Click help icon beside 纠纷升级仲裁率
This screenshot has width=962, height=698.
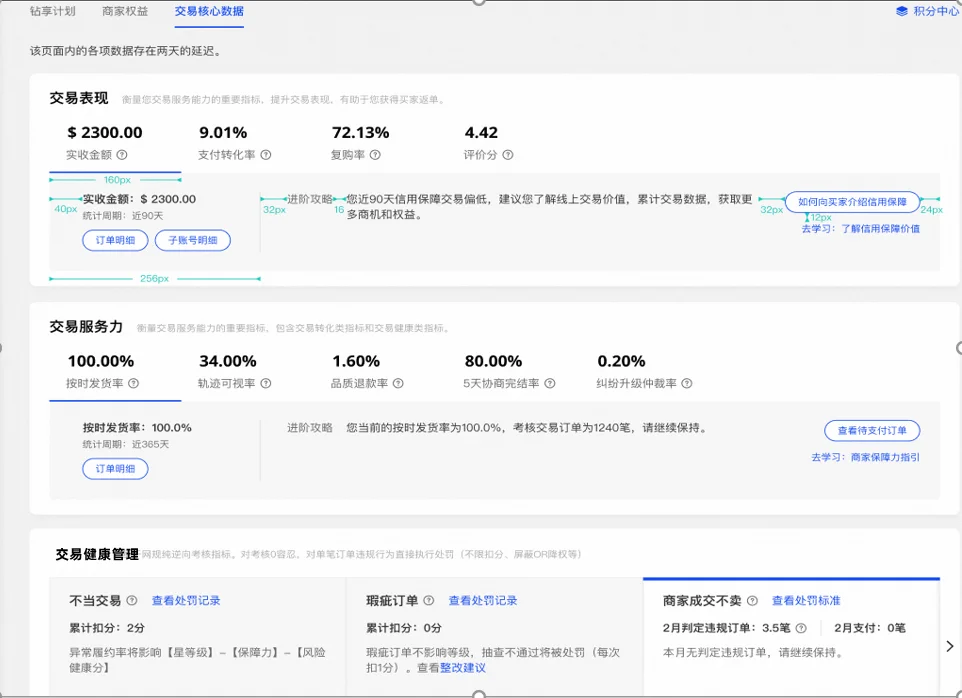pyautogui.click(x=687, y=383)
